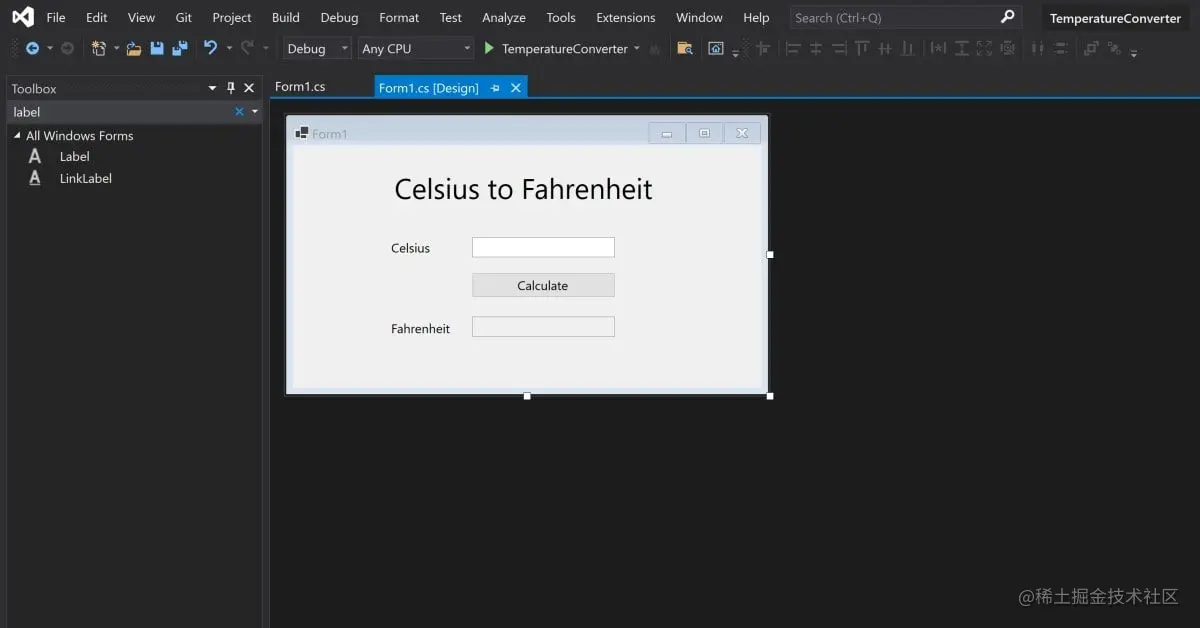Open the Format menu

point(398,17)
